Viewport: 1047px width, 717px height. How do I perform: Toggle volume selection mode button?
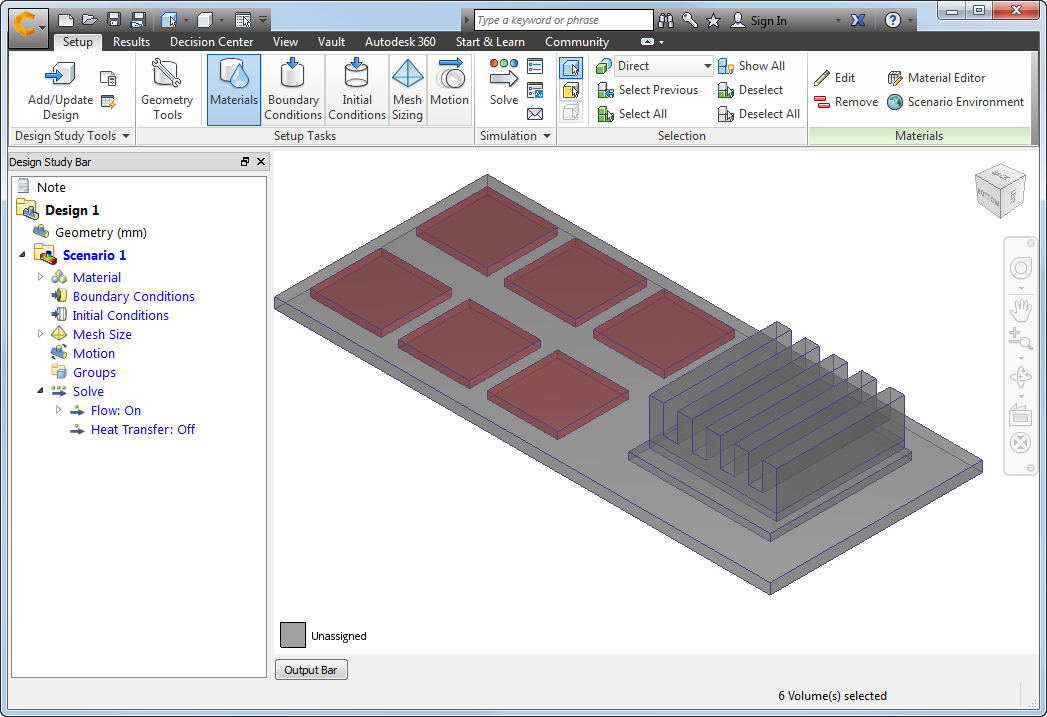(x=571, y=67)
